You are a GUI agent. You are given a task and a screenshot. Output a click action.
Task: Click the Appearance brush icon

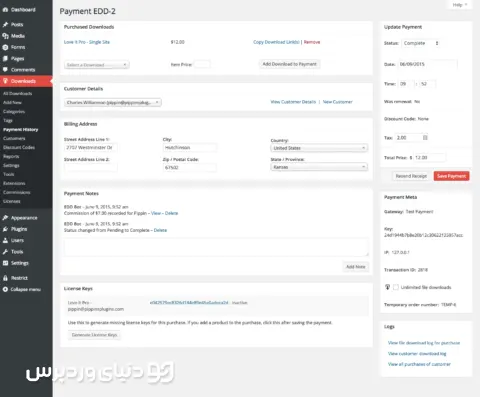5,218
